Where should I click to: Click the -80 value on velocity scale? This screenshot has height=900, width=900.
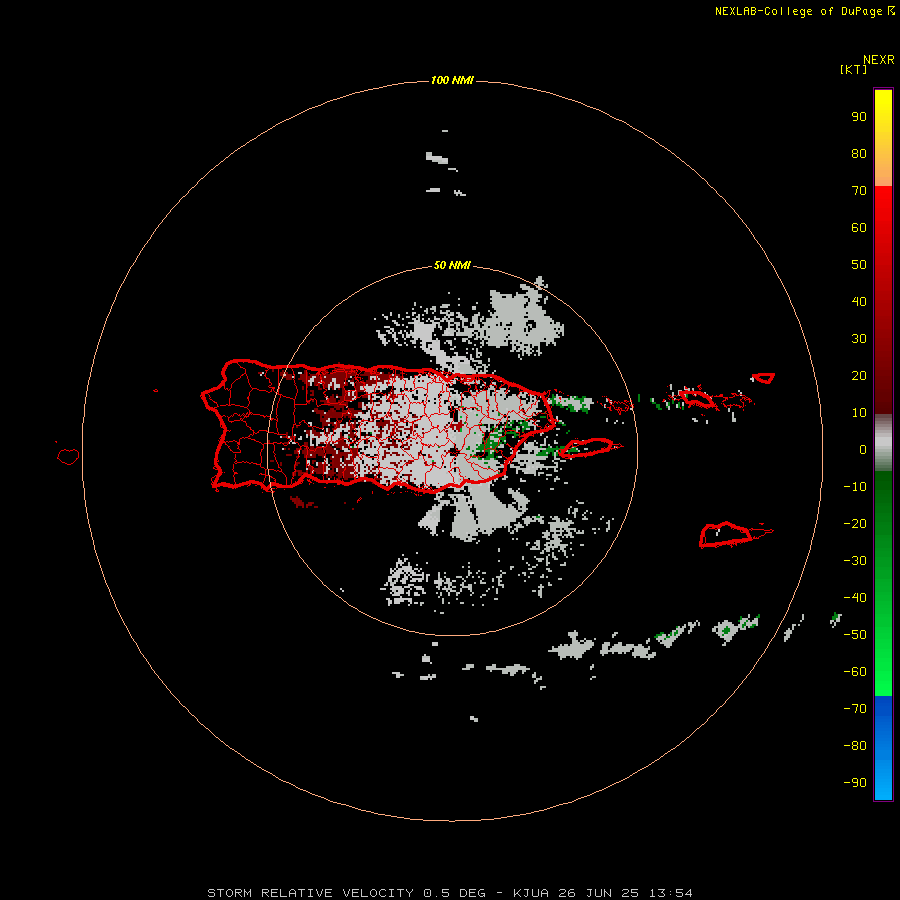click(855, 746)
